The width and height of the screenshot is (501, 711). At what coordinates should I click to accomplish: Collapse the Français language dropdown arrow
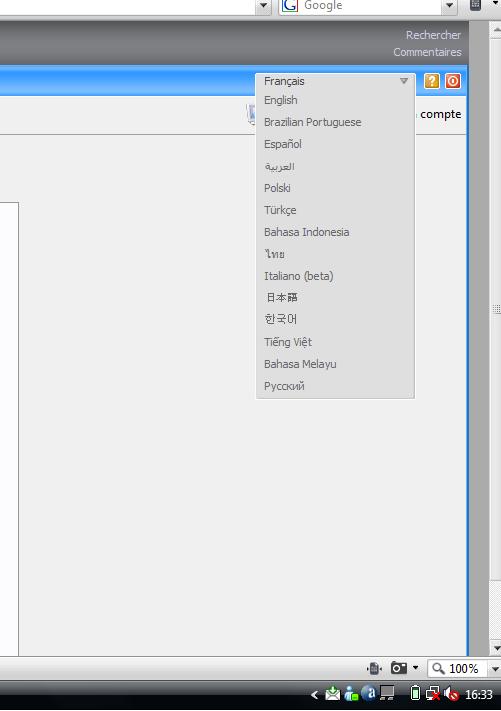click(x=404, y=81)
